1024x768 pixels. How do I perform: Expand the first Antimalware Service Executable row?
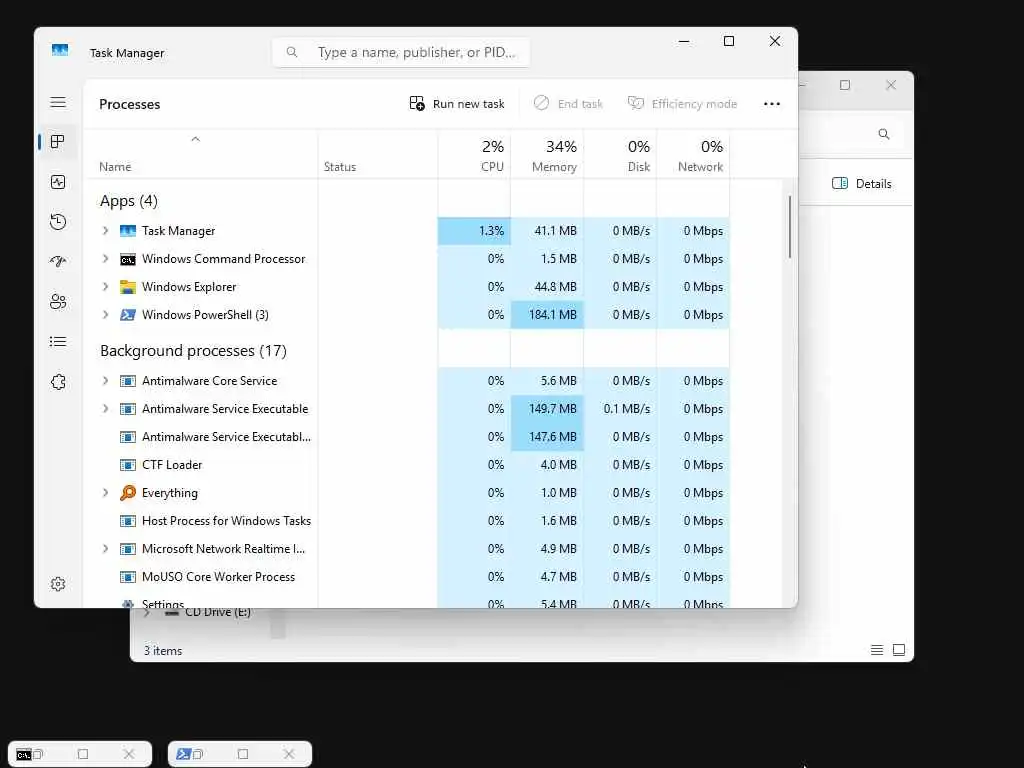click(x=105, y=409)
